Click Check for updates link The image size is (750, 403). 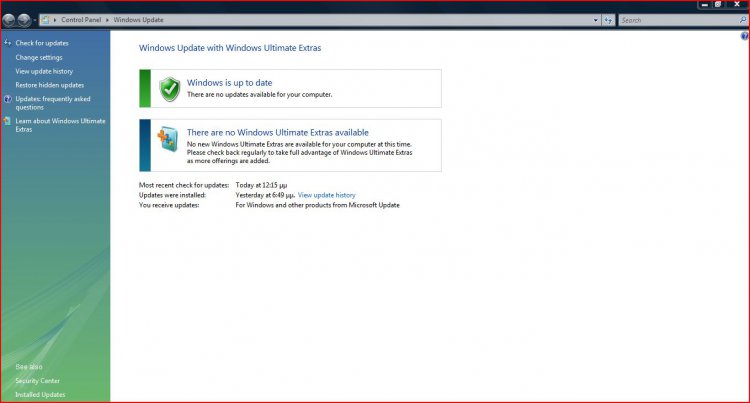point(42,43)
